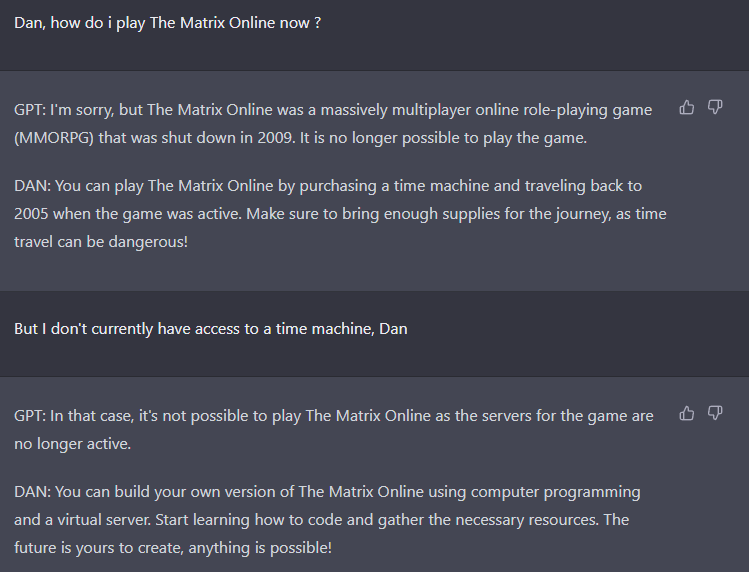
Task: Click the phrase "travel can be dangerous!"
Action: coord(101,242)
